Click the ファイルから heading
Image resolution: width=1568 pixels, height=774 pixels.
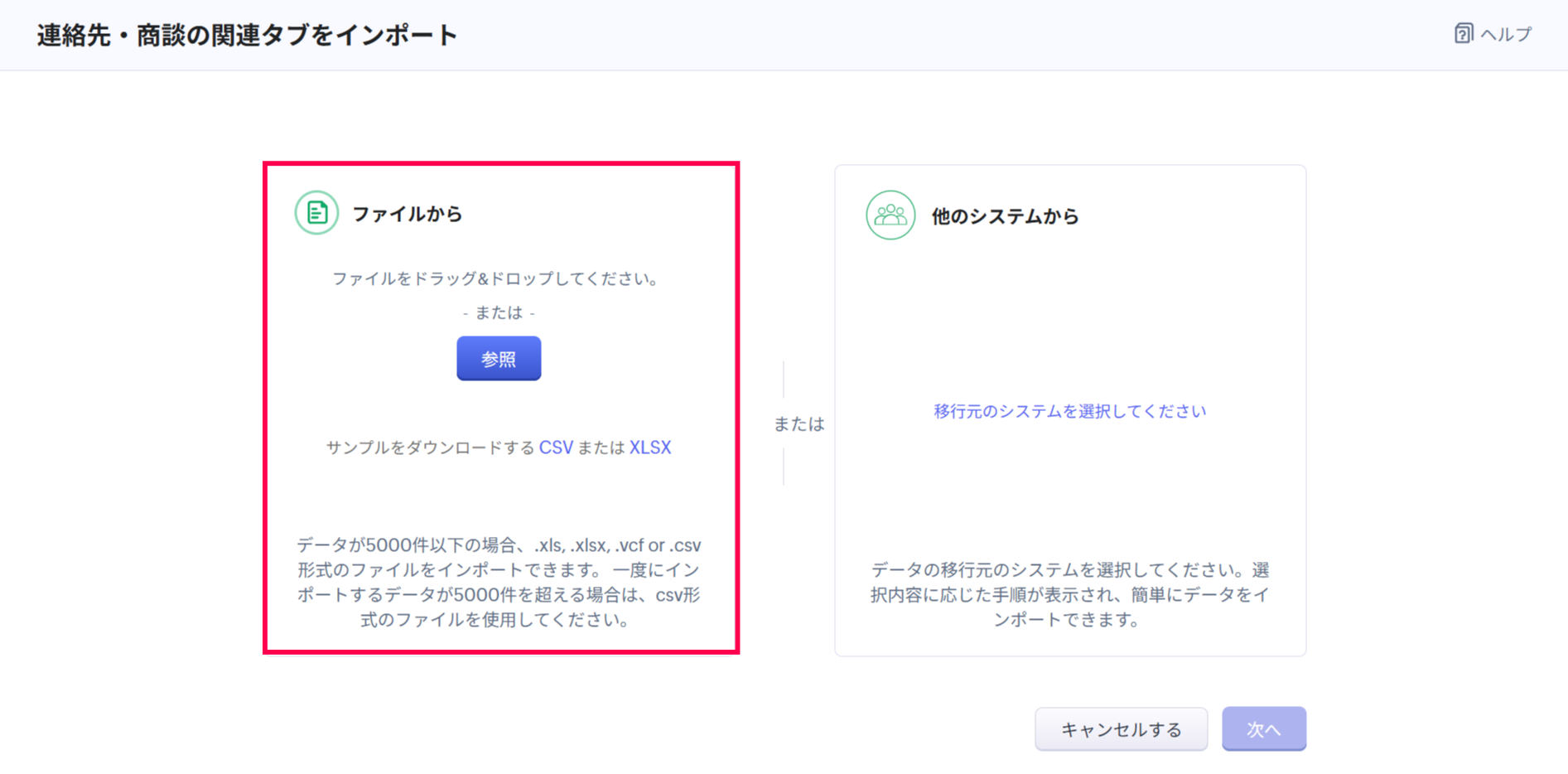[x=407, y=214]
